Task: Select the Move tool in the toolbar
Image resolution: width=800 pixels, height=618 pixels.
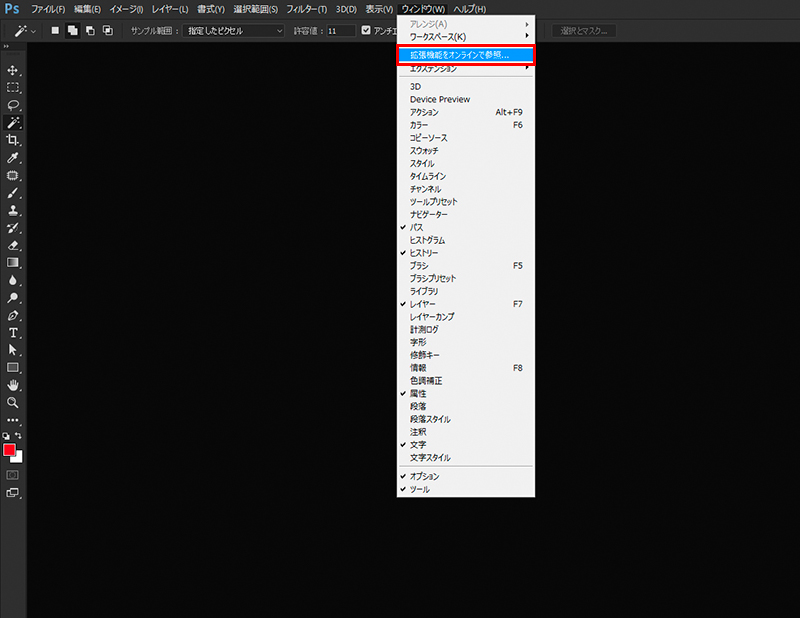Action: tap(13, 70)
